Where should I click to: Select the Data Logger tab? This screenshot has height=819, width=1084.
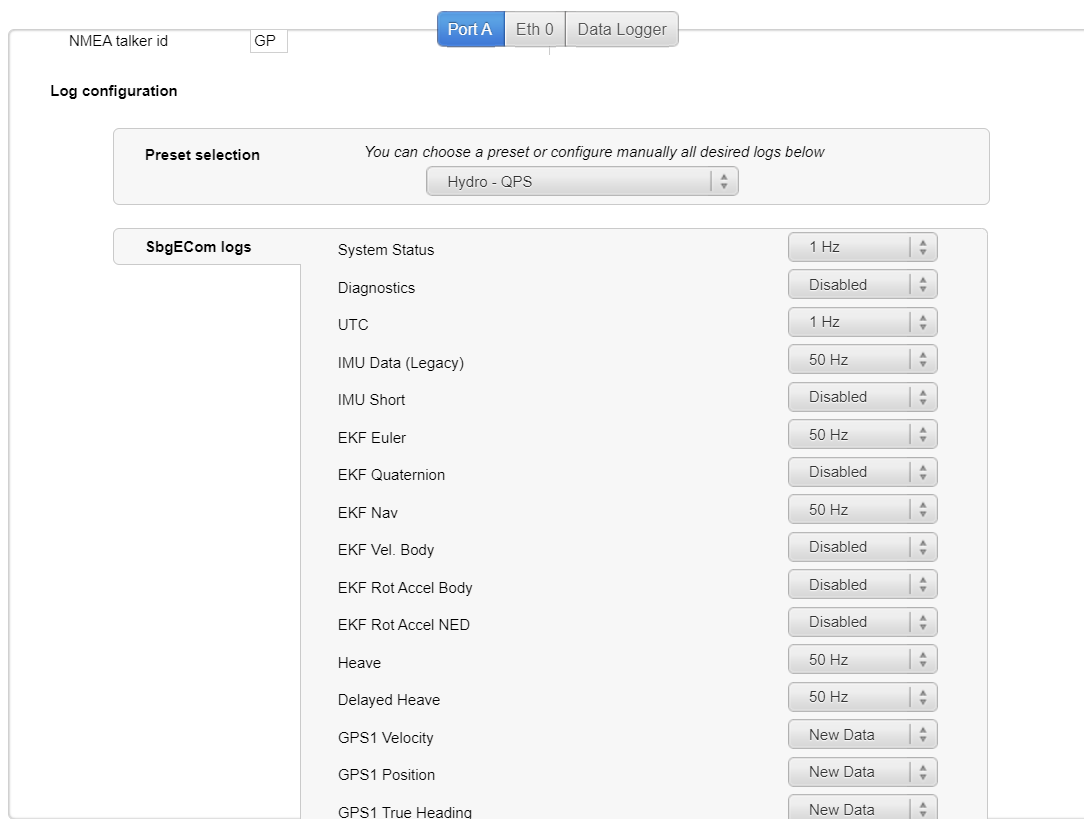621,30
